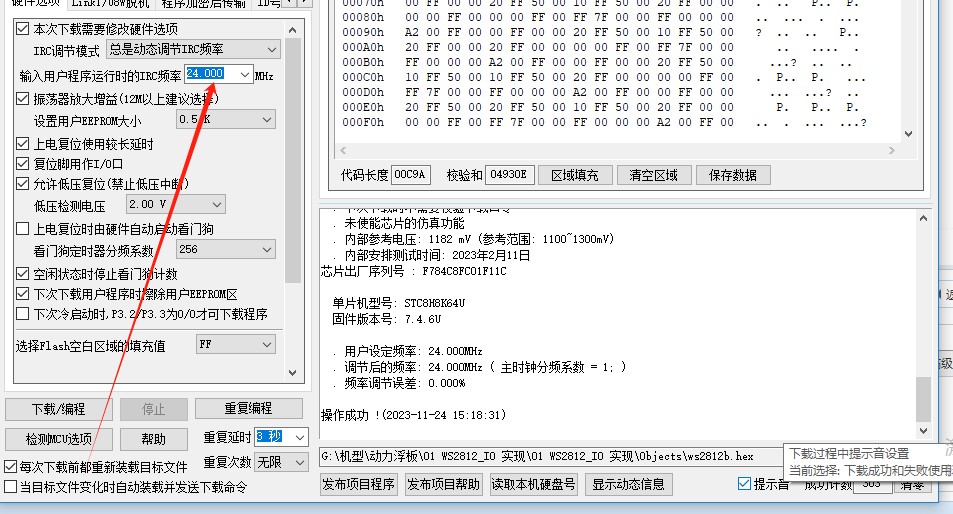Check 下次冷启动时 P3.2/P3.3 download option
Image resolution: width=953 pixels, height=514 pixels.
tap(22, 314)
